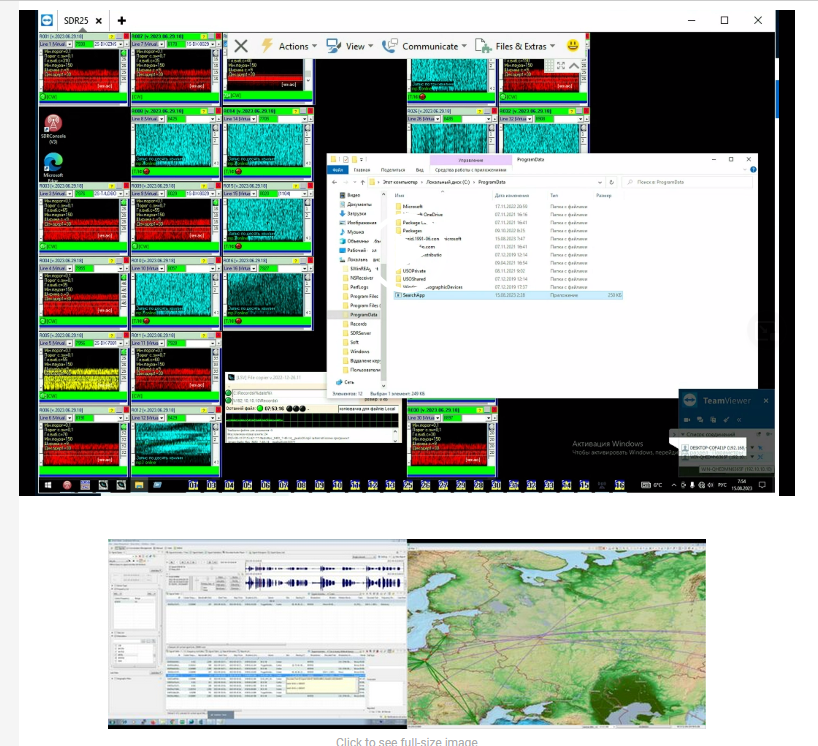818x746 pixels.
Task: Open the Communicate menu
Action: (x=424, y=46)
